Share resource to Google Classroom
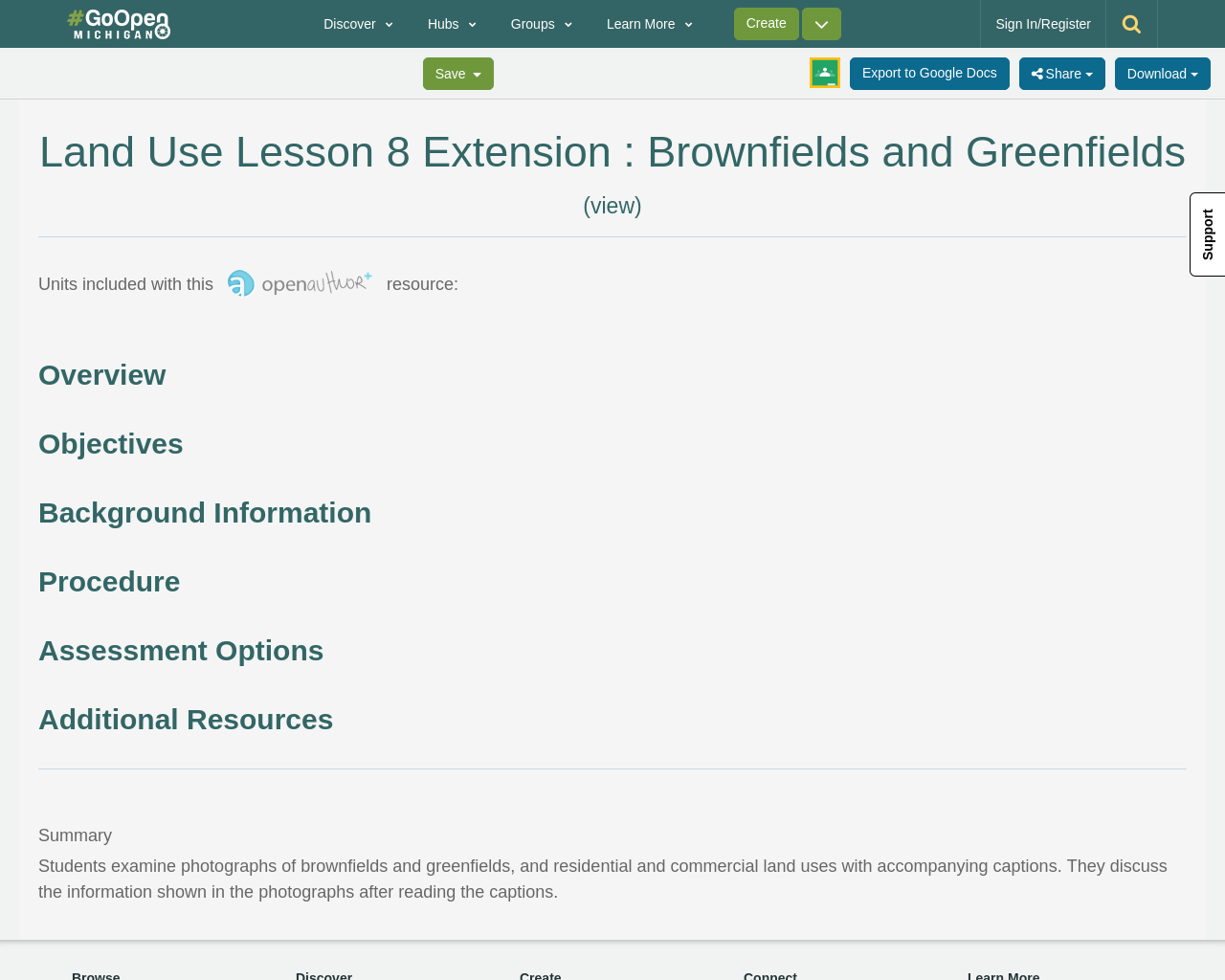 [824, 71]
